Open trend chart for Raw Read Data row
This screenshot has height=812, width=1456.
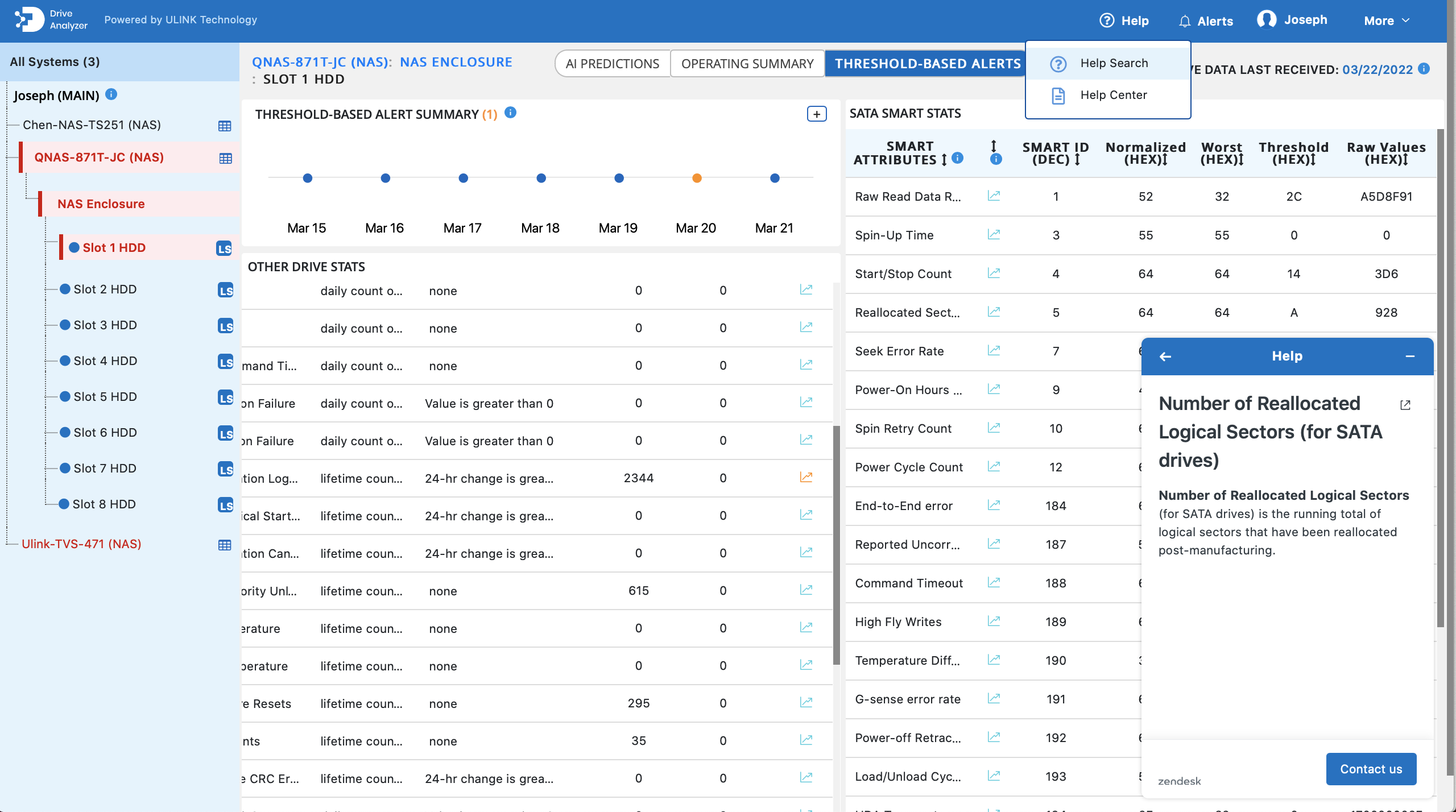coord(994,196)
